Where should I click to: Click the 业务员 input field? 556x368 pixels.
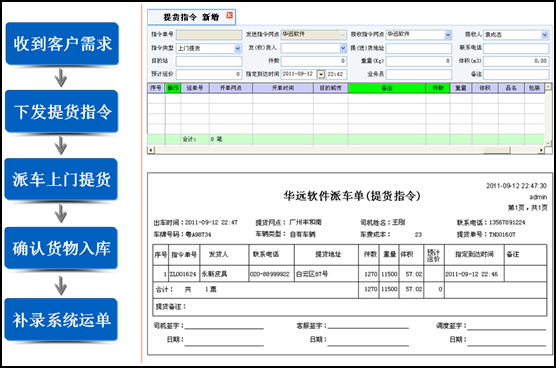point(419,74)
